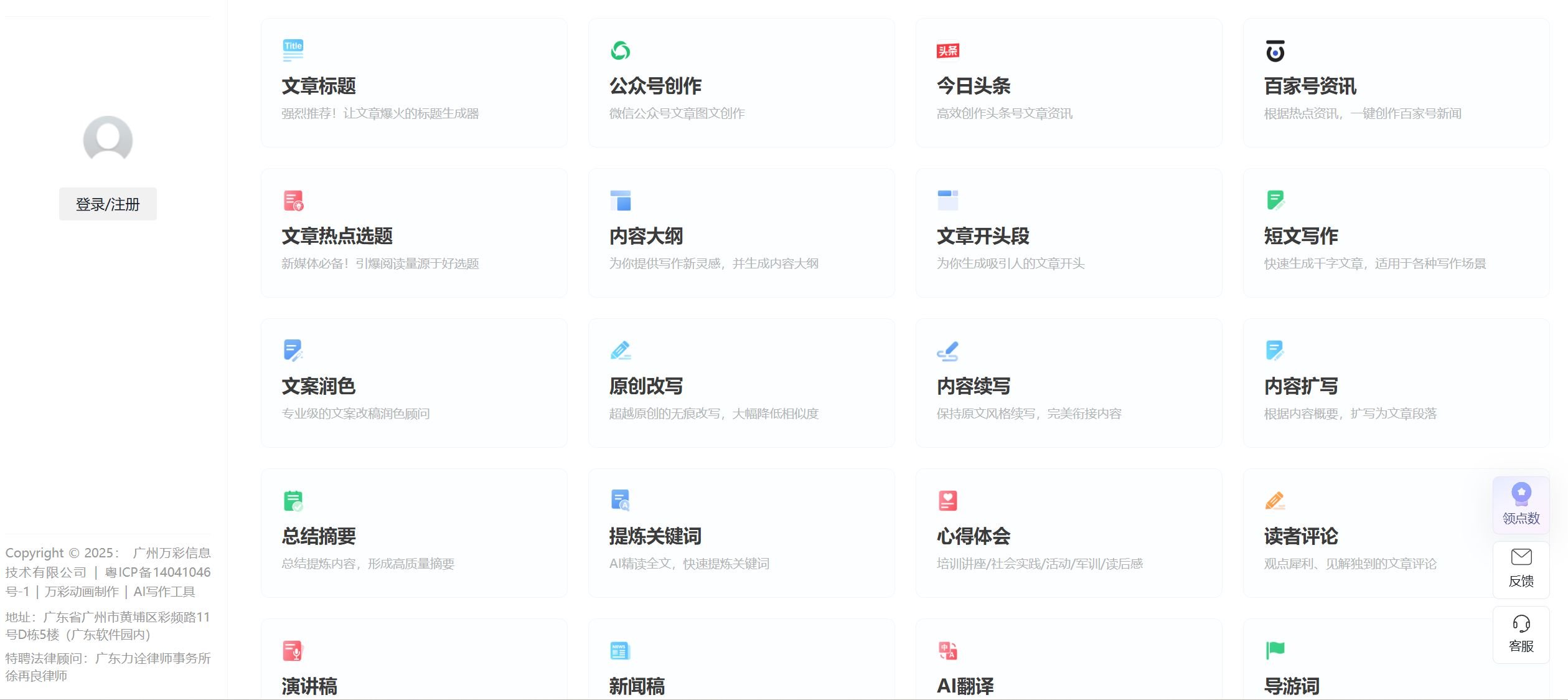Click the 心得体会 red heart icon
Image resolution: width=1568 pixels, height=700 pixels.
(x=948, y=501)
